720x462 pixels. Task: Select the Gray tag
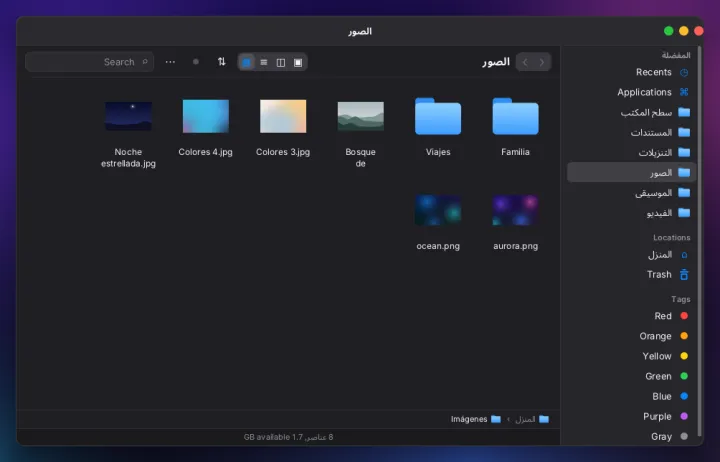[632, 437]
